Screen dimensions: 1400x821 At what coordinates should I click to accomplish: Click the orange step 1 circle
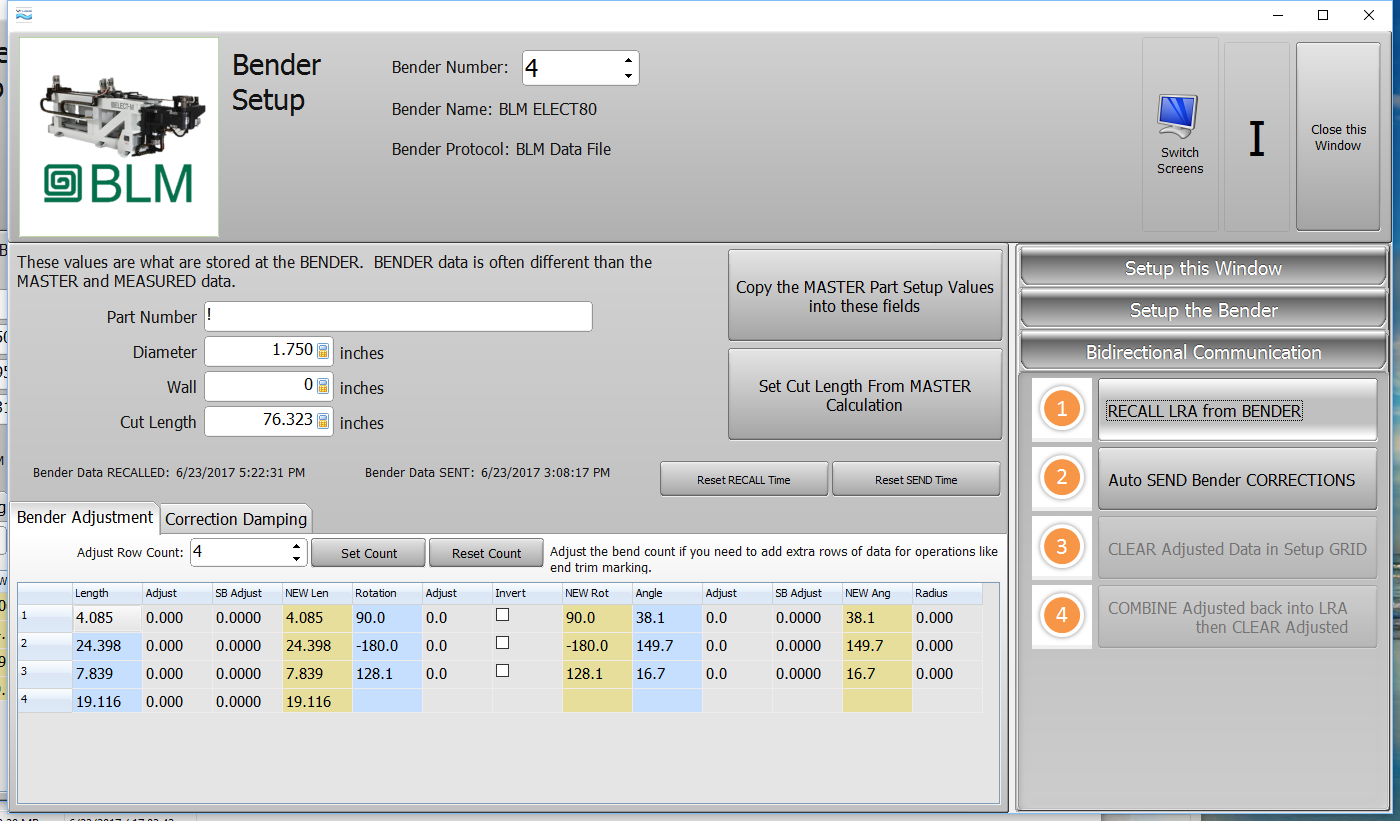1062,409
